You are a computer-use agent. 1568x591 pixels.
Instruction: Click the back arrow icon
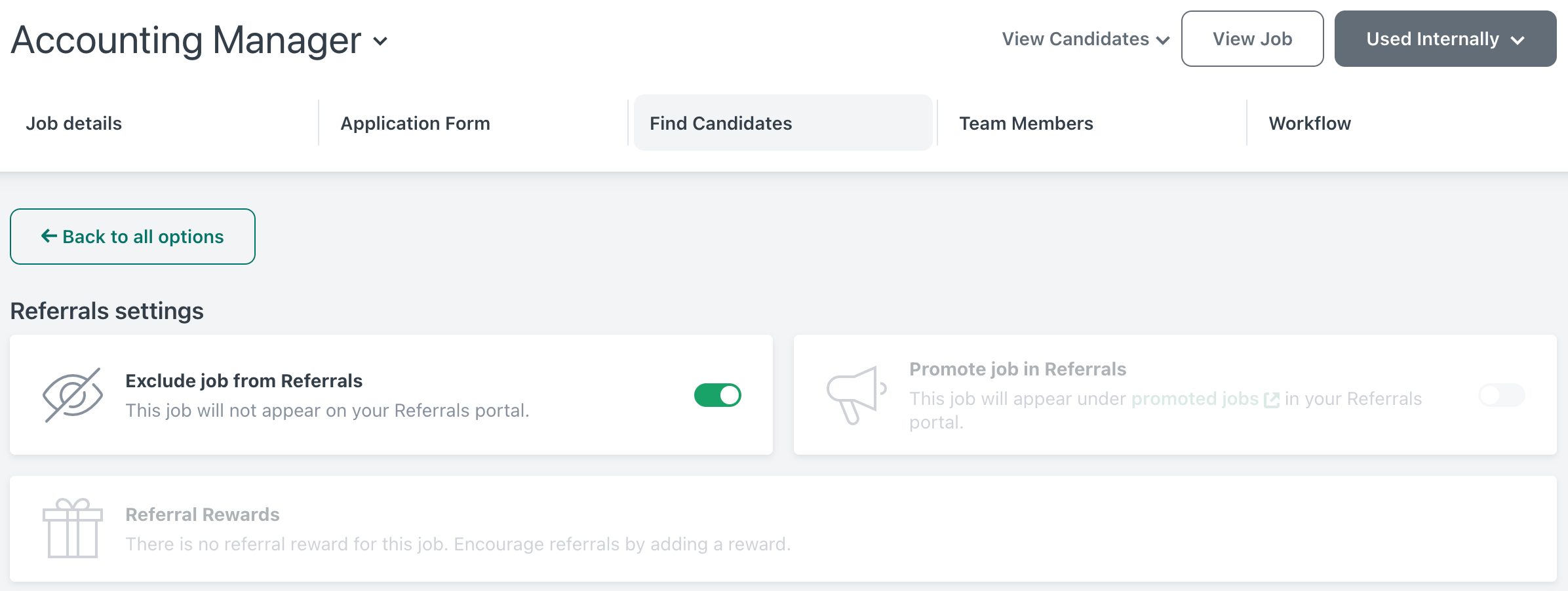[x=49, y=236]
